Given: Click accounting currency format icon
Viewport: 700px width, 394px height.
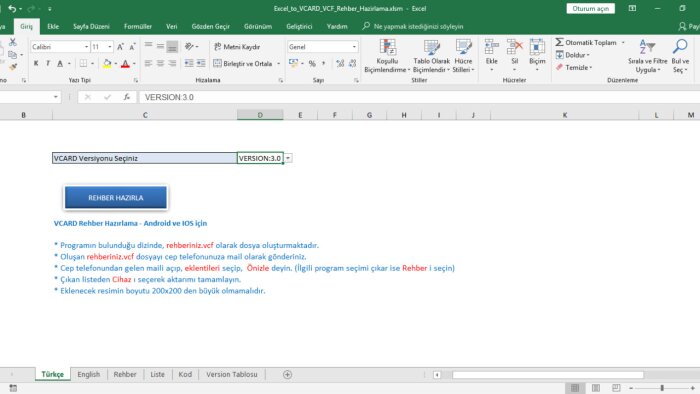Looking at the screenshot, I should tap(293, 63).
